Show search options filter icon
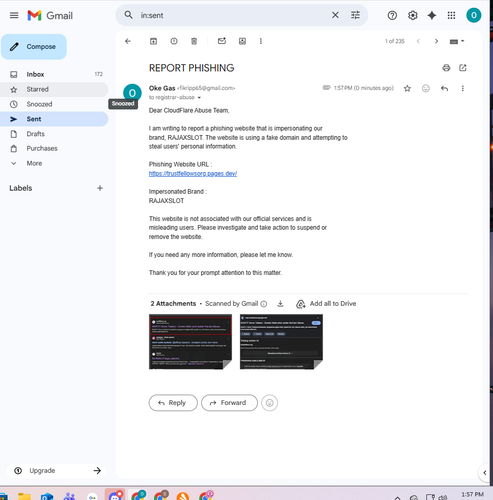 point(355,15)
